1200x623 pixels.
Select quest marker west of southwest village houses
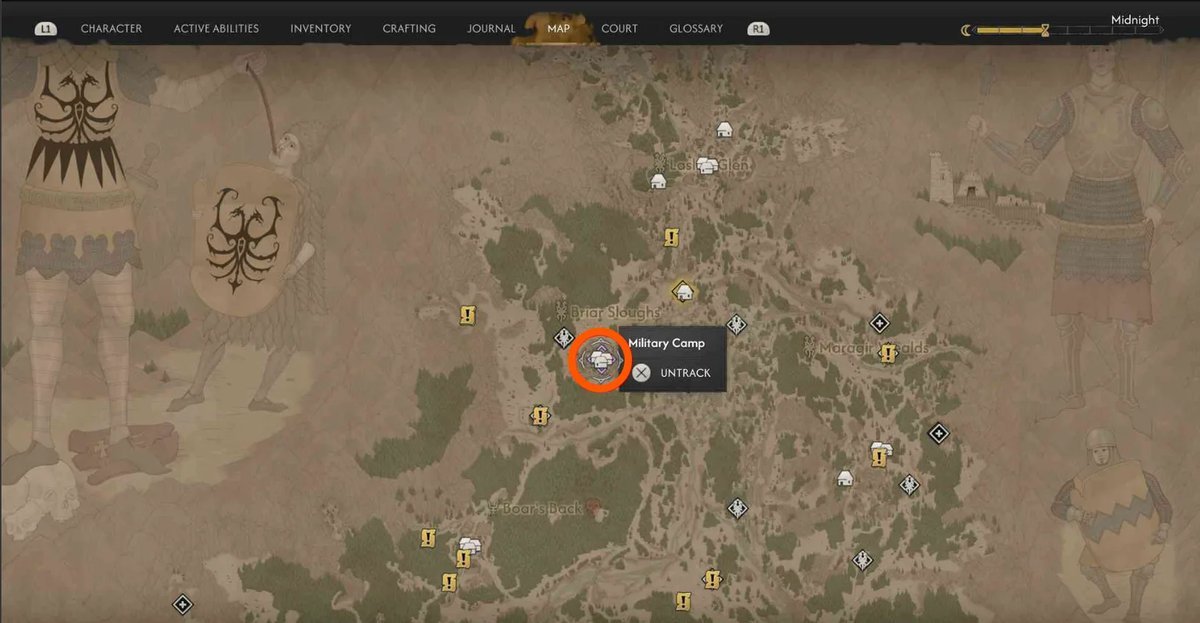(x=428, y=538)
